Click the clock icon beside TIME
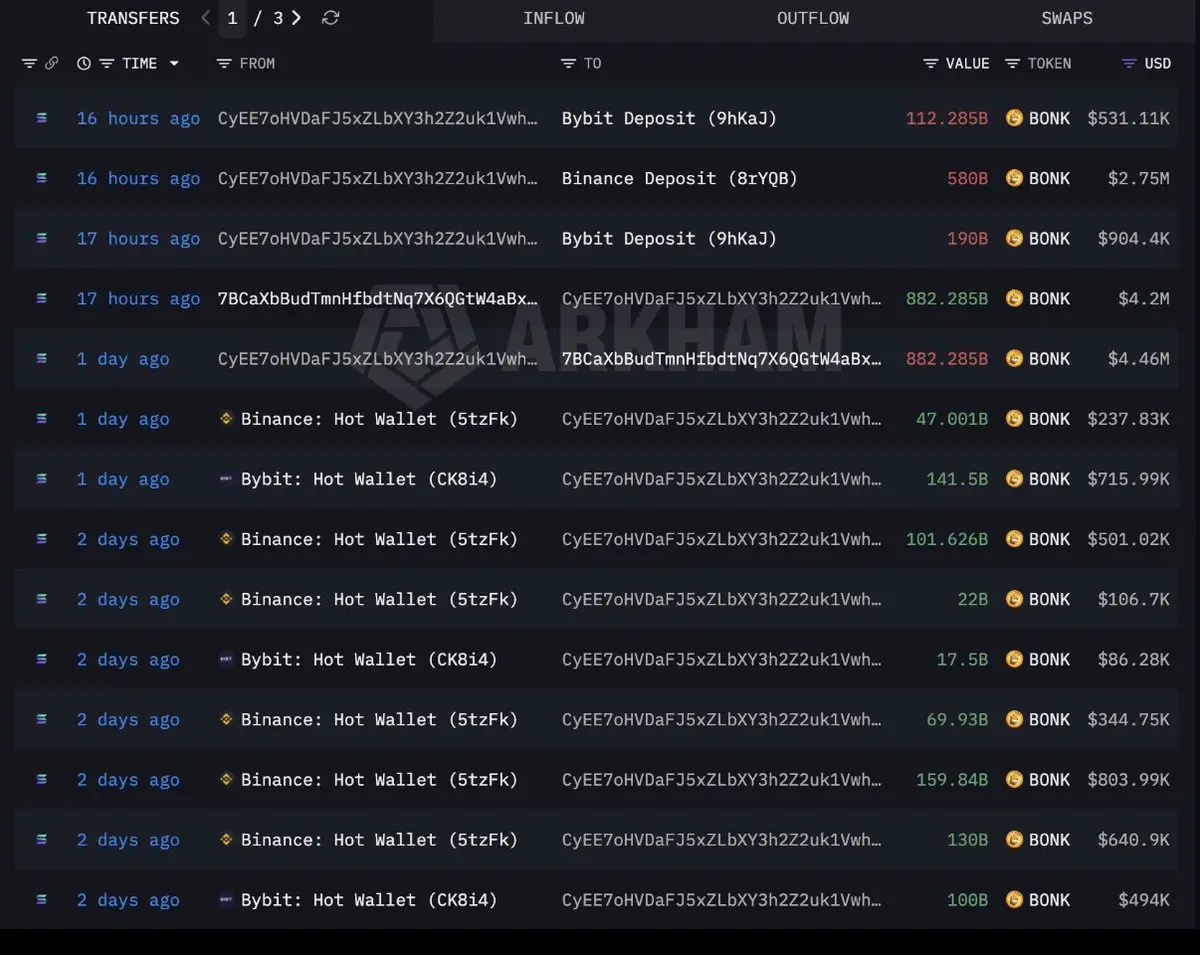The width and height of the screenshot is (1200, 955). [x=84, y=63]
